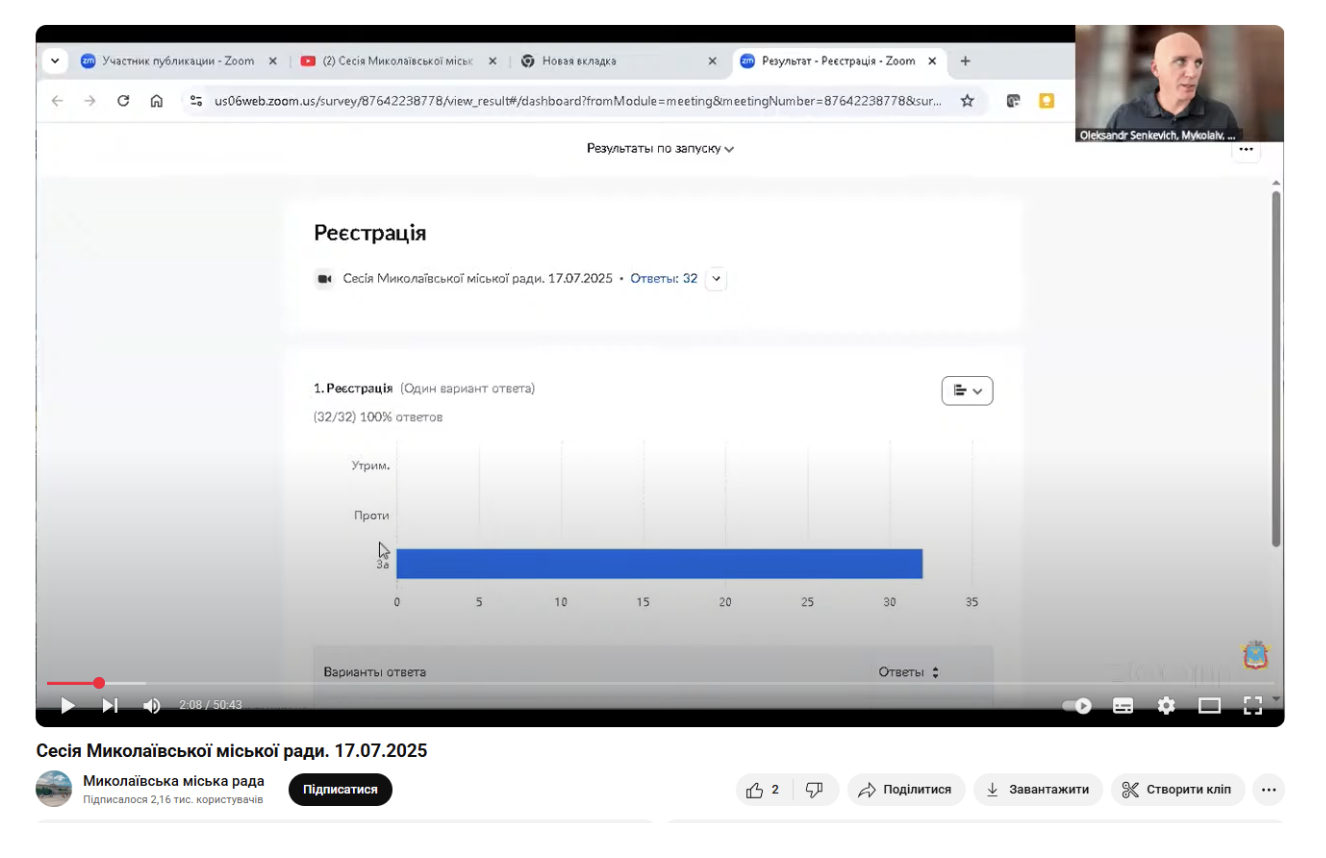Open Миколаївська міська рада channel avatar
The height and width of the screenshot is (858, 1326).
click(x=54, y=789)
